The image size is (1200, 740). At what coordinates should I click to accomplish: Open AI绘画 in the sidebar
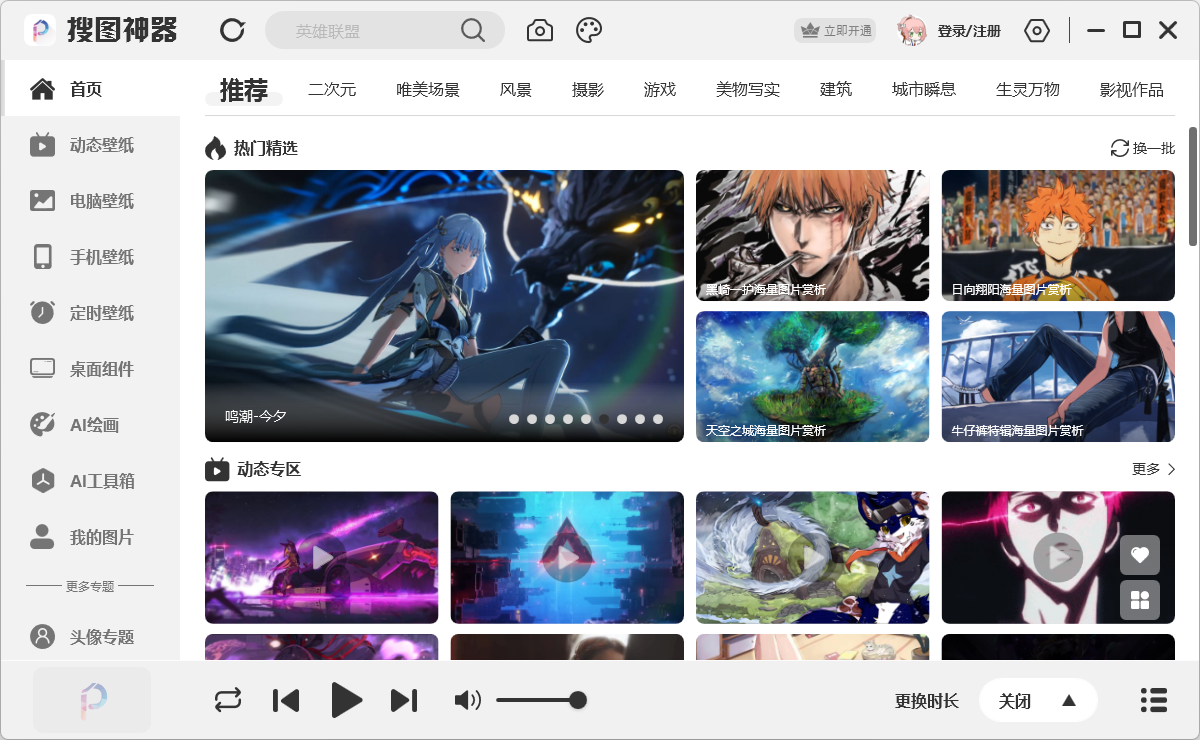90,425
